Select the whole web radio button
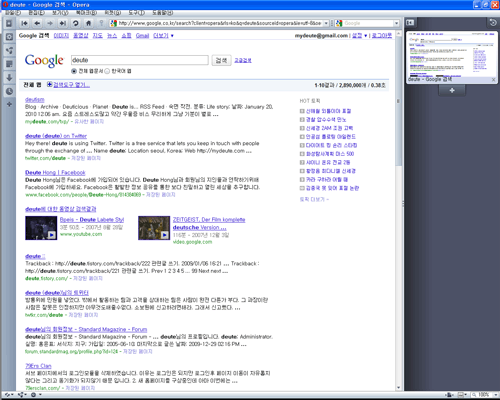 pos(74,71)
